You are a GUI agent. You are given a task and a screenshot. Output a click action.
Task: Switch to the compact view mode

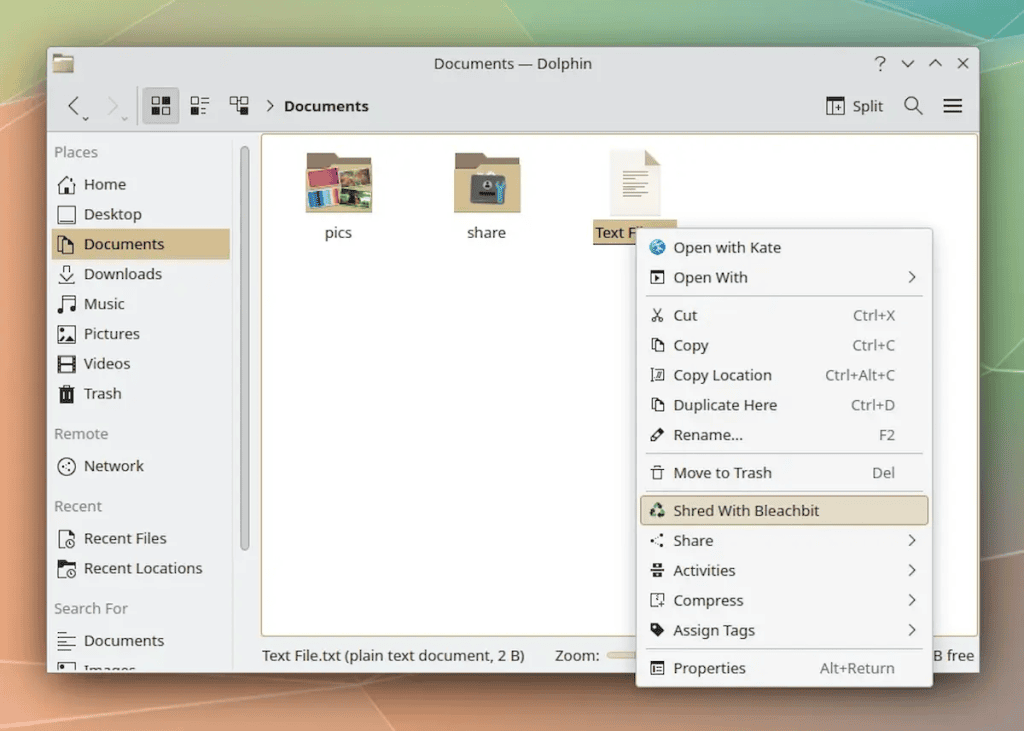point(199,105)
